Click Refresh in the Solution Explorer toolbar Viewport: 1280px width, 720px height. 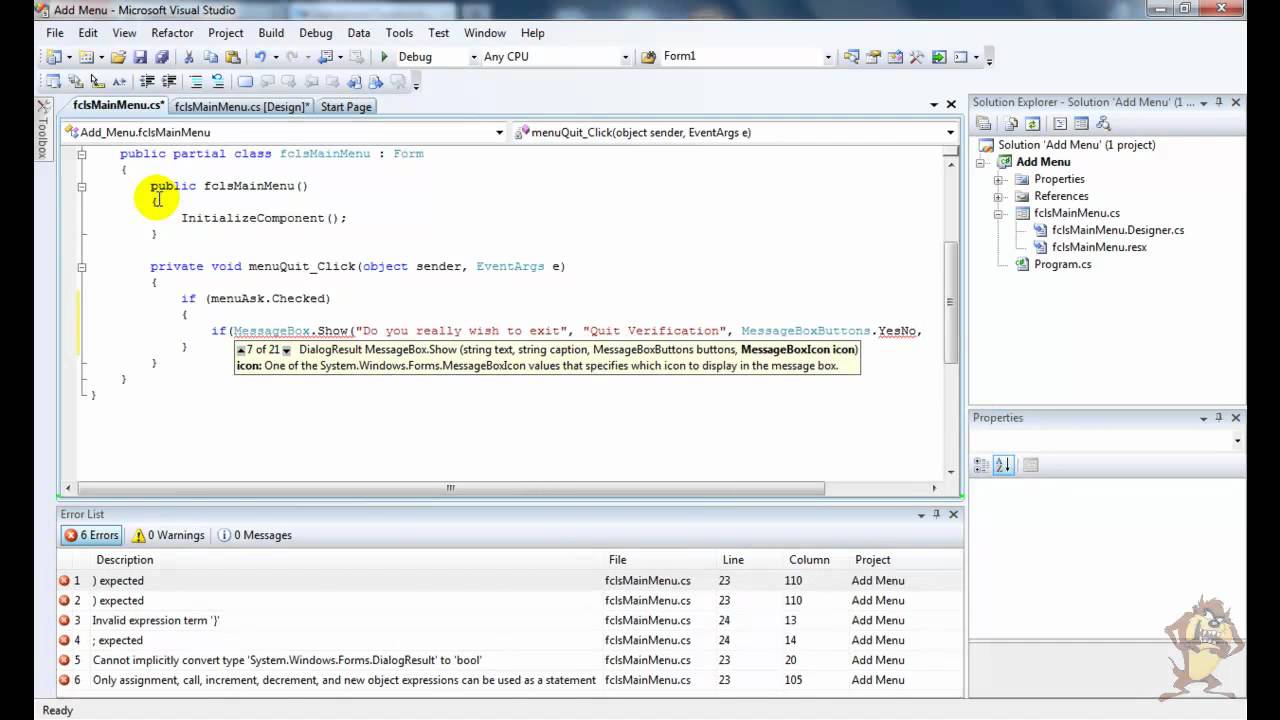point(1032,124)
